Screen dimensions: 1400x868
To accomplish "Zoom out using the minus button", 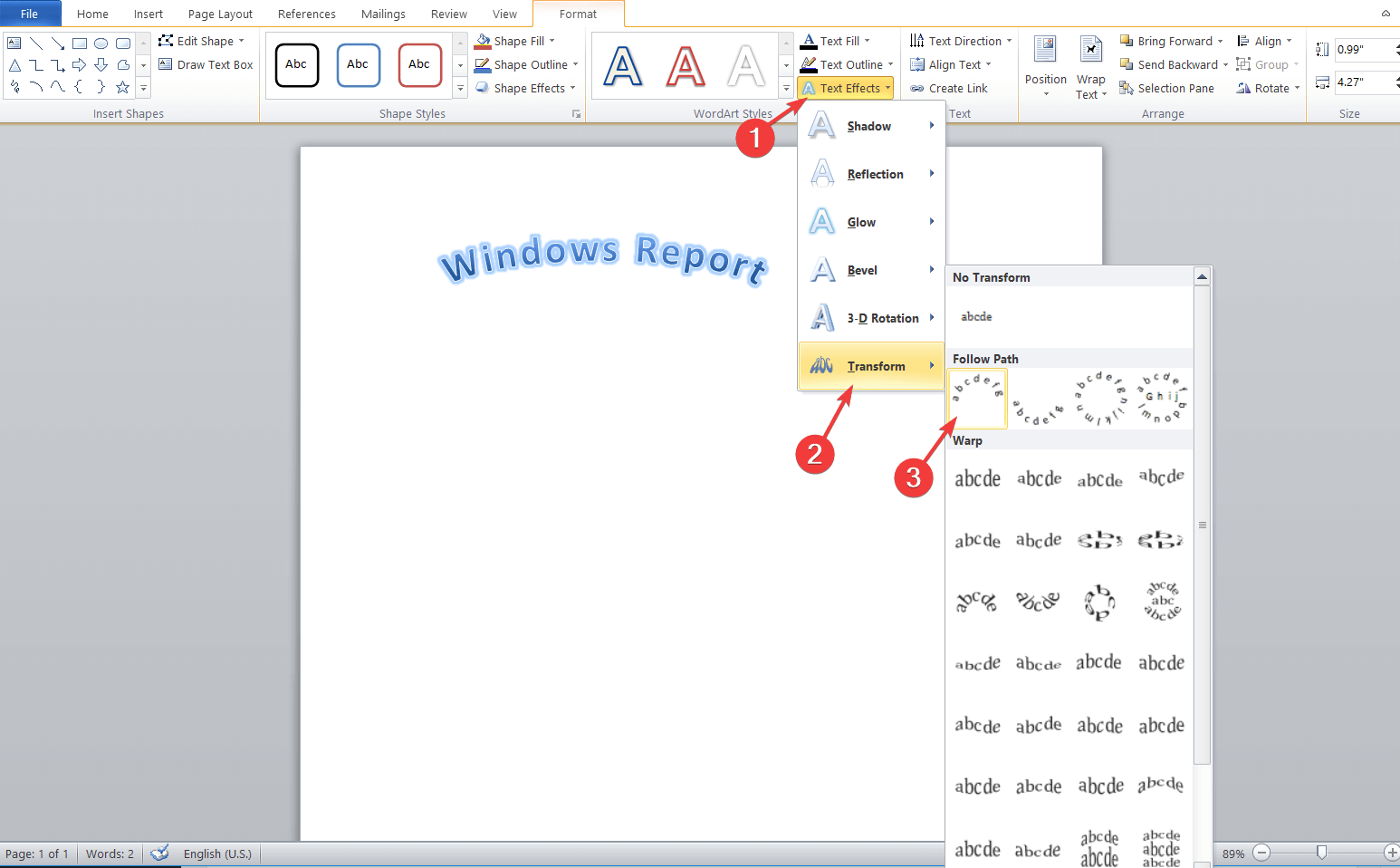I will (x=1262, y=853).
